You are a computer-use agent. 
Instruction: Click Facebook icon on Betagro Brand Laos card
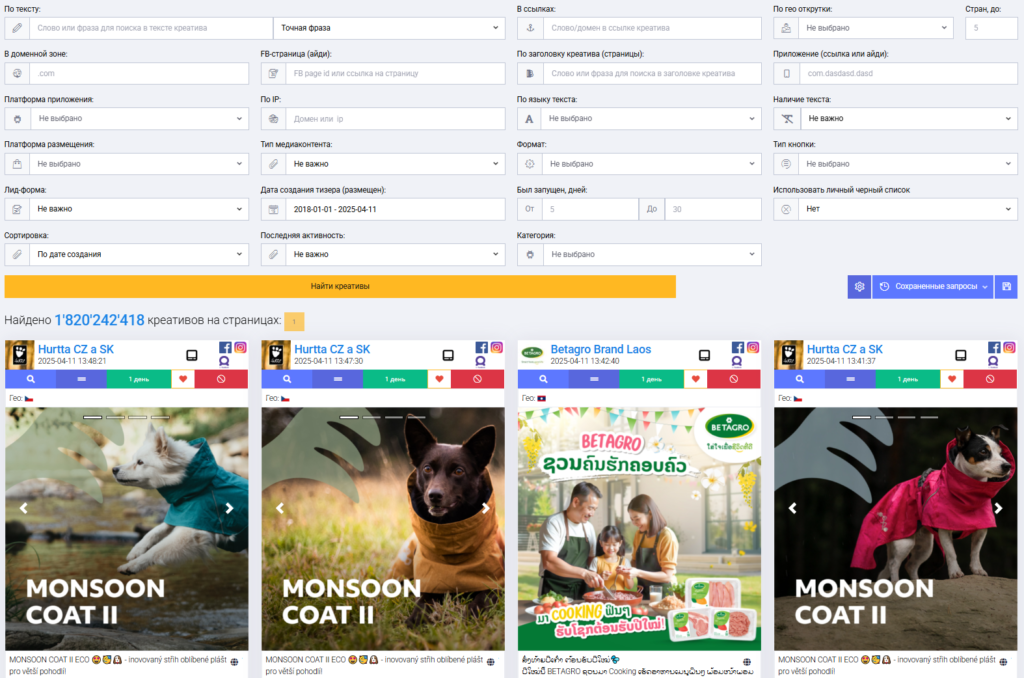click(738, 347)
